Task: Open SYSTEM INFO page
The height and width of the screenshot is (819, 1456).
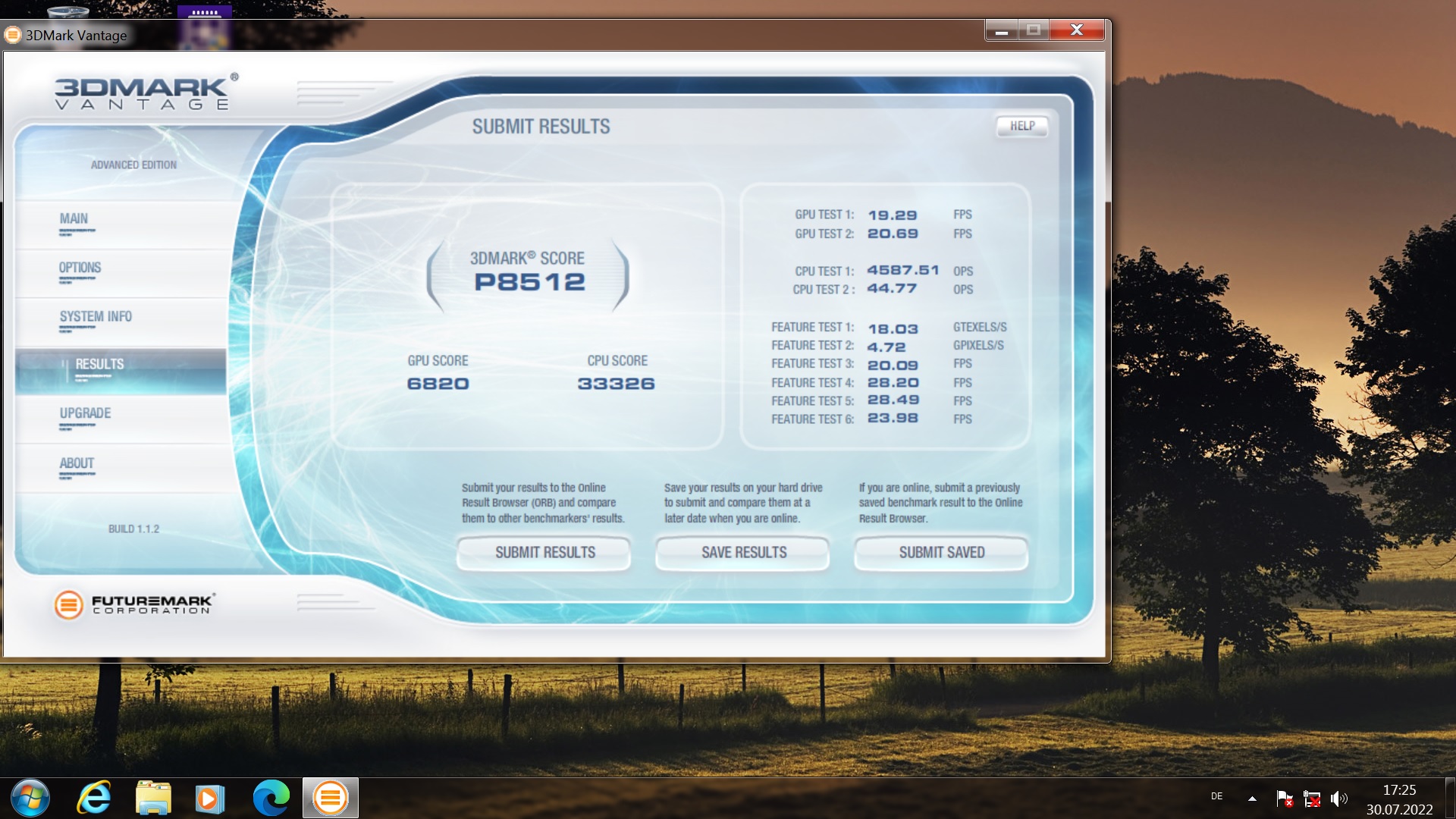Action: (96, 317)
